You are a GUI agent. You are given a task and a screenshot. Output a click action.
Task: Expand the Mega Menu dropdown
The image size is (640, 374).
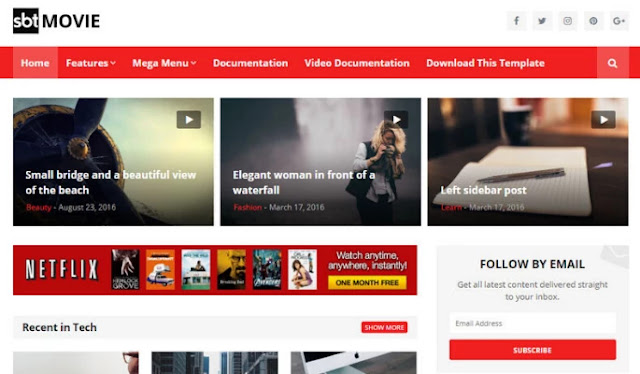coord(164,63)
